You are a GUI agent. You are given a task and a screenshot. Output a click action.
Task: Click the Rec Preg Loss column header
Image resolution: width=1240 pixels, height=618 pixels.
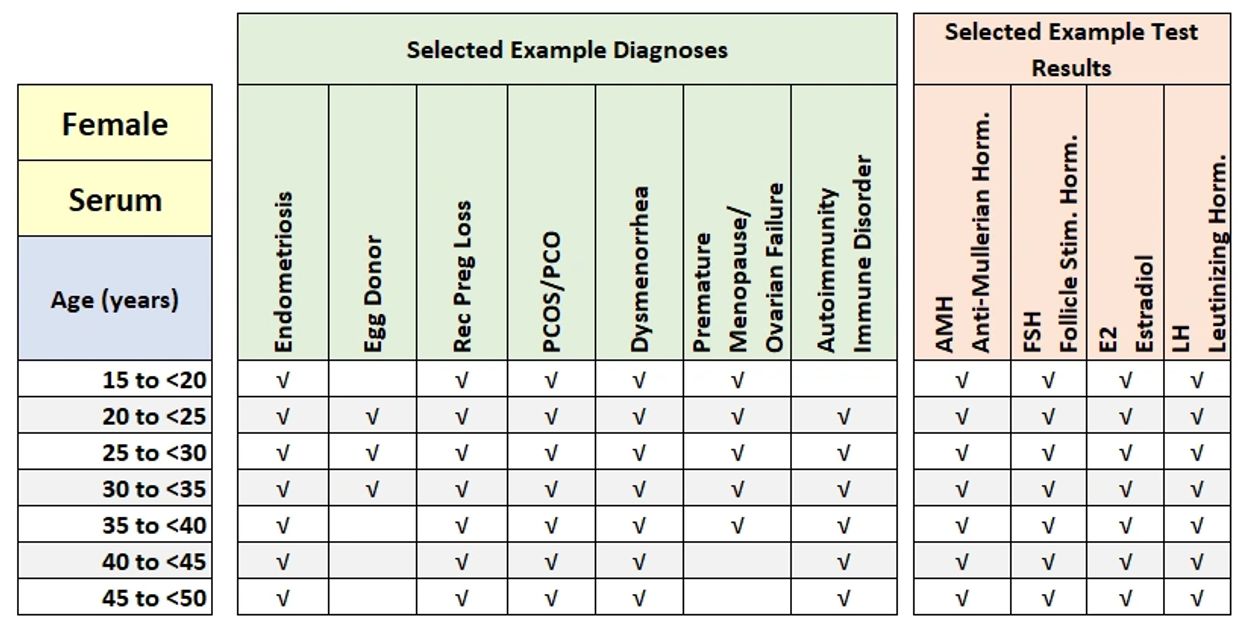pos(461,276)
